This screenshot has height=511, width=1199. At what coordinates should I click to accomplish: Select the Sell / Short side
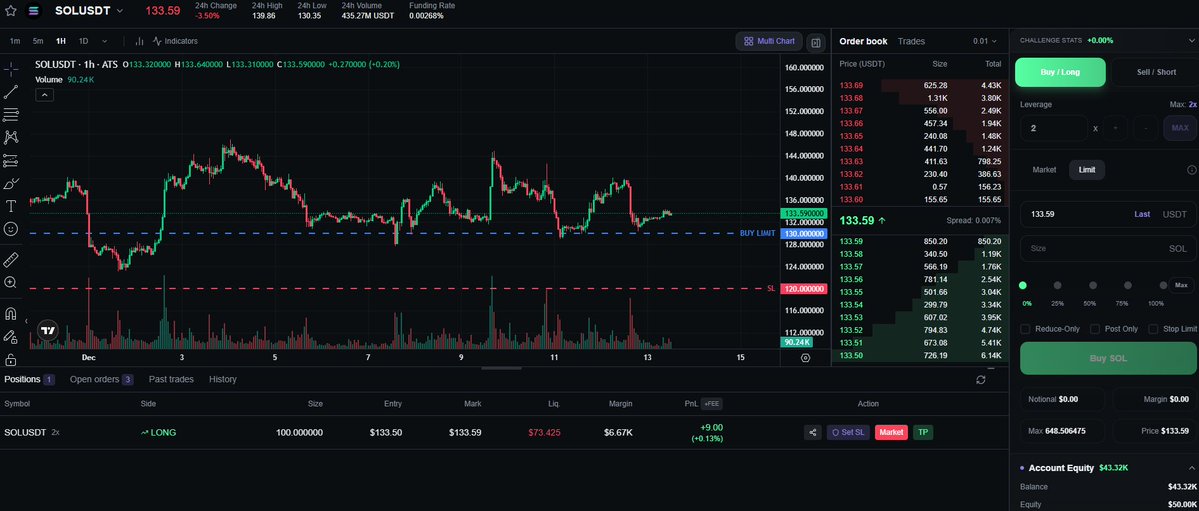click(1156, 72)
